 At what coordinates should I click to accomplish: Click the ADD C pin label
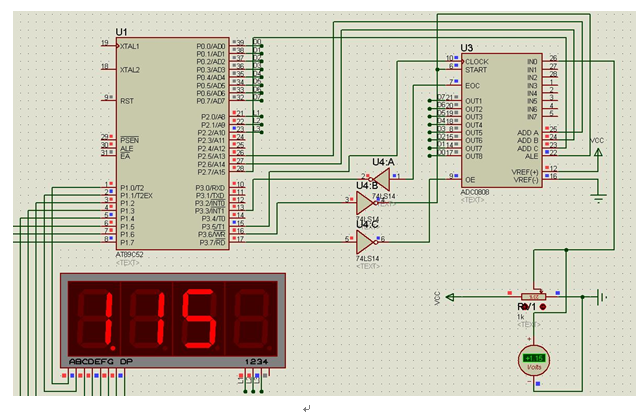point(528,148)
